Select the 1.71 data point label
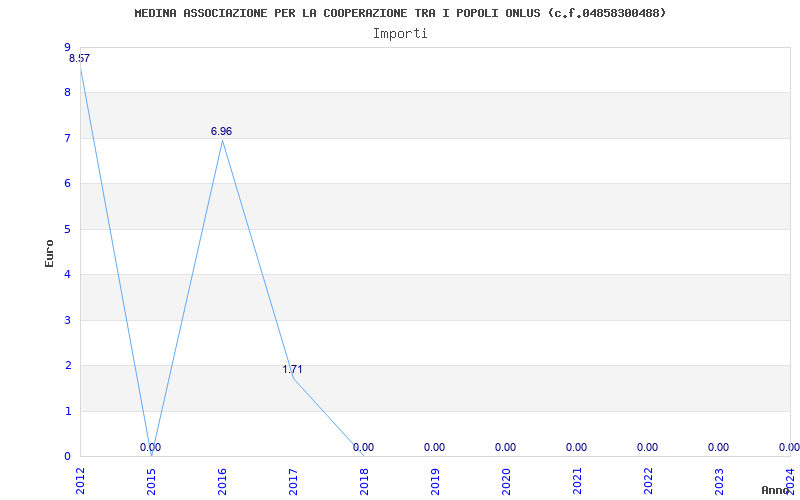 tap(292, 369)
